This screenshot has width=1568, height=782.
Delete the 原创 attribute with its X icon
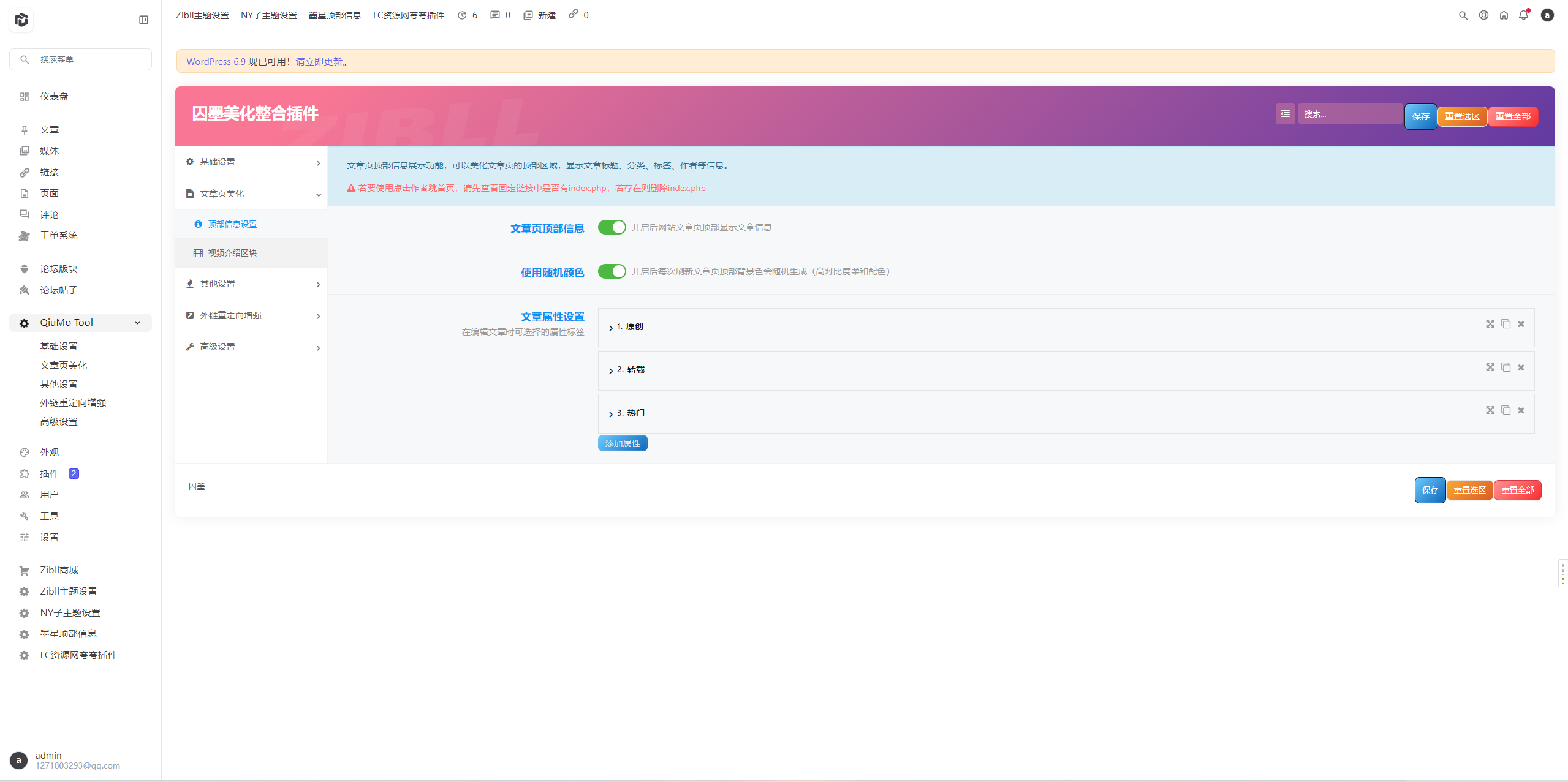click(x=1521, y=325)
